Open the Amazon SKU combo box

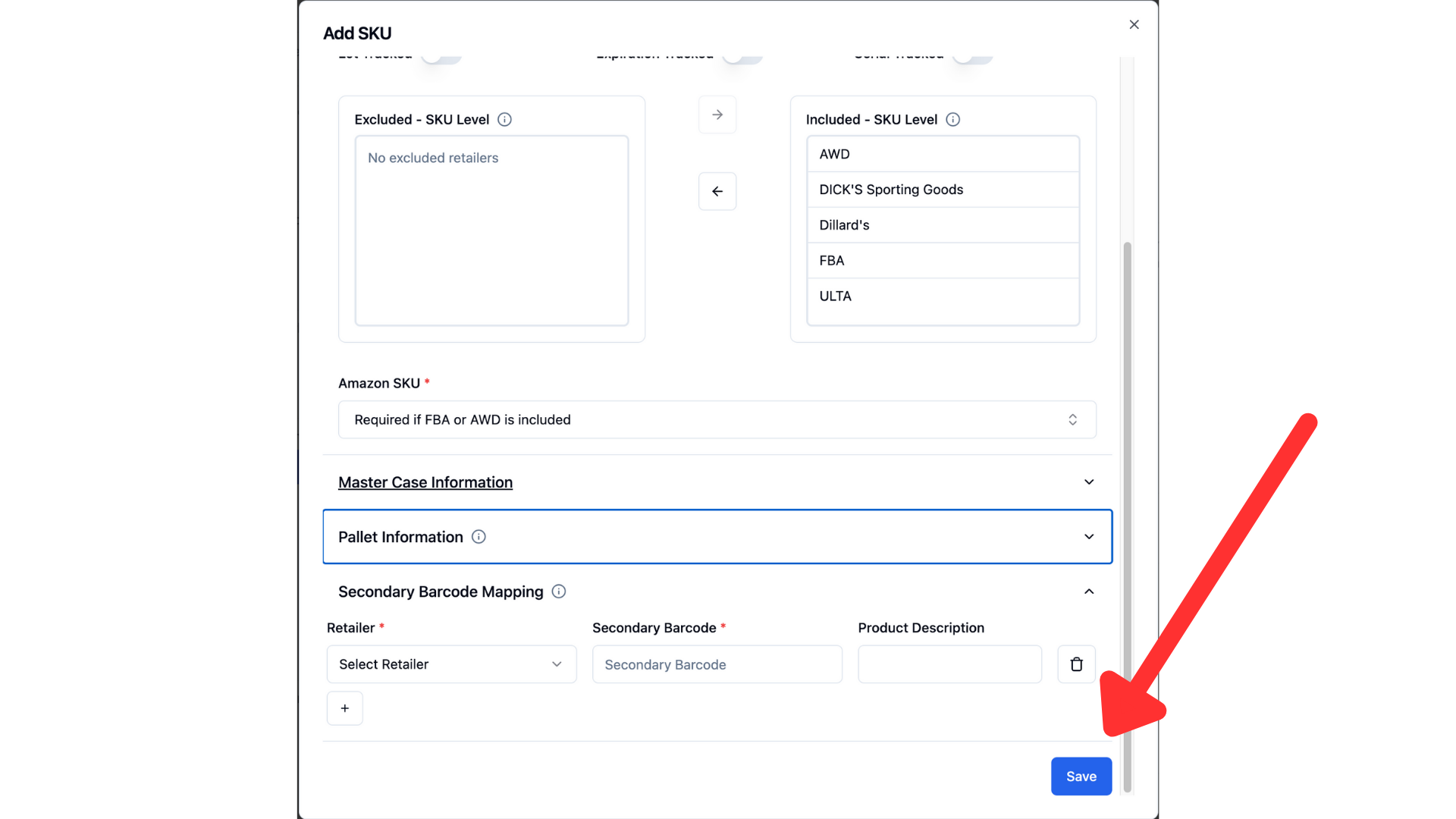[x=717, y=420]
